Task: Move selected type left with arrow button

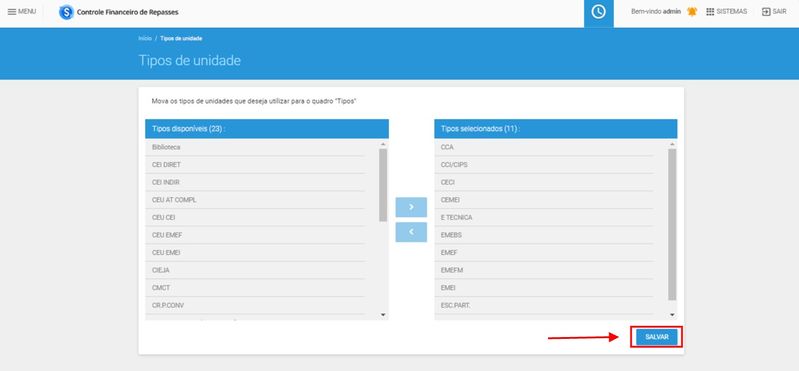Action: coord(411,232)
